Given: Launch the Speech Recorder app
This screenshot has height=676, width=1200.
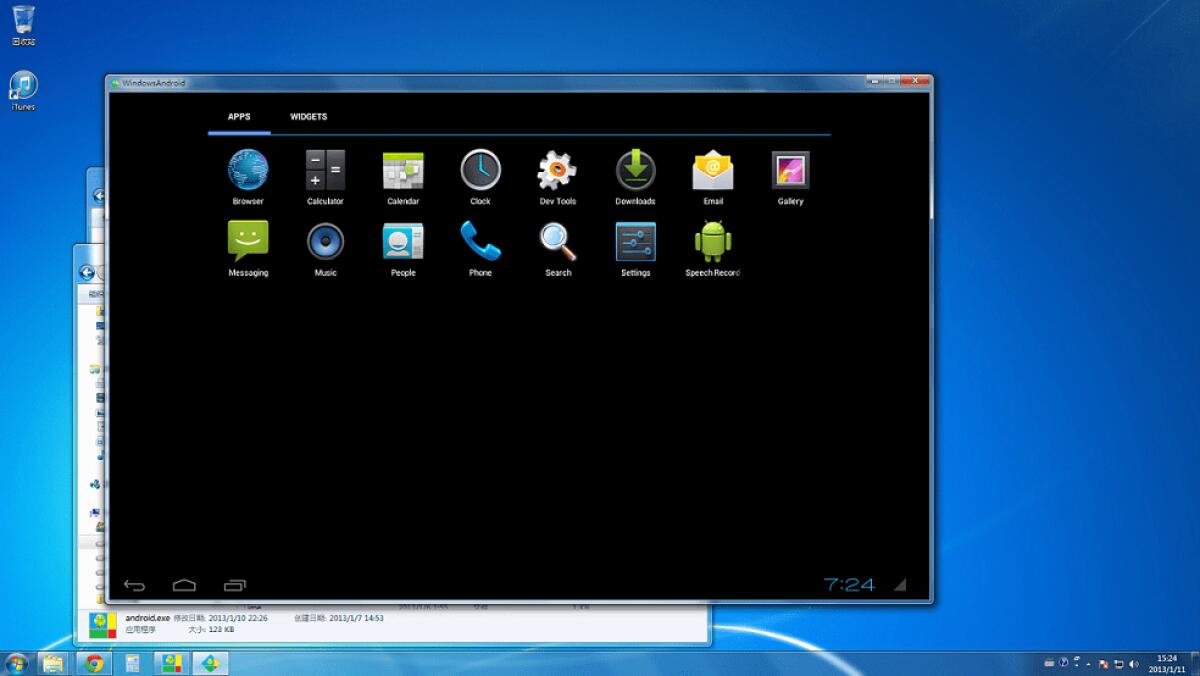Looking at the screenshot, I should pos(712,240).
